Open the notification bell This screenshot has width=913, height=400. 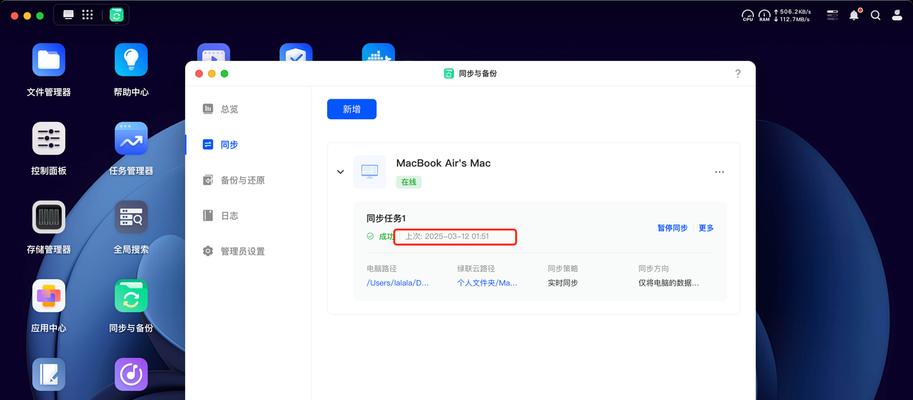click(854, 15)
